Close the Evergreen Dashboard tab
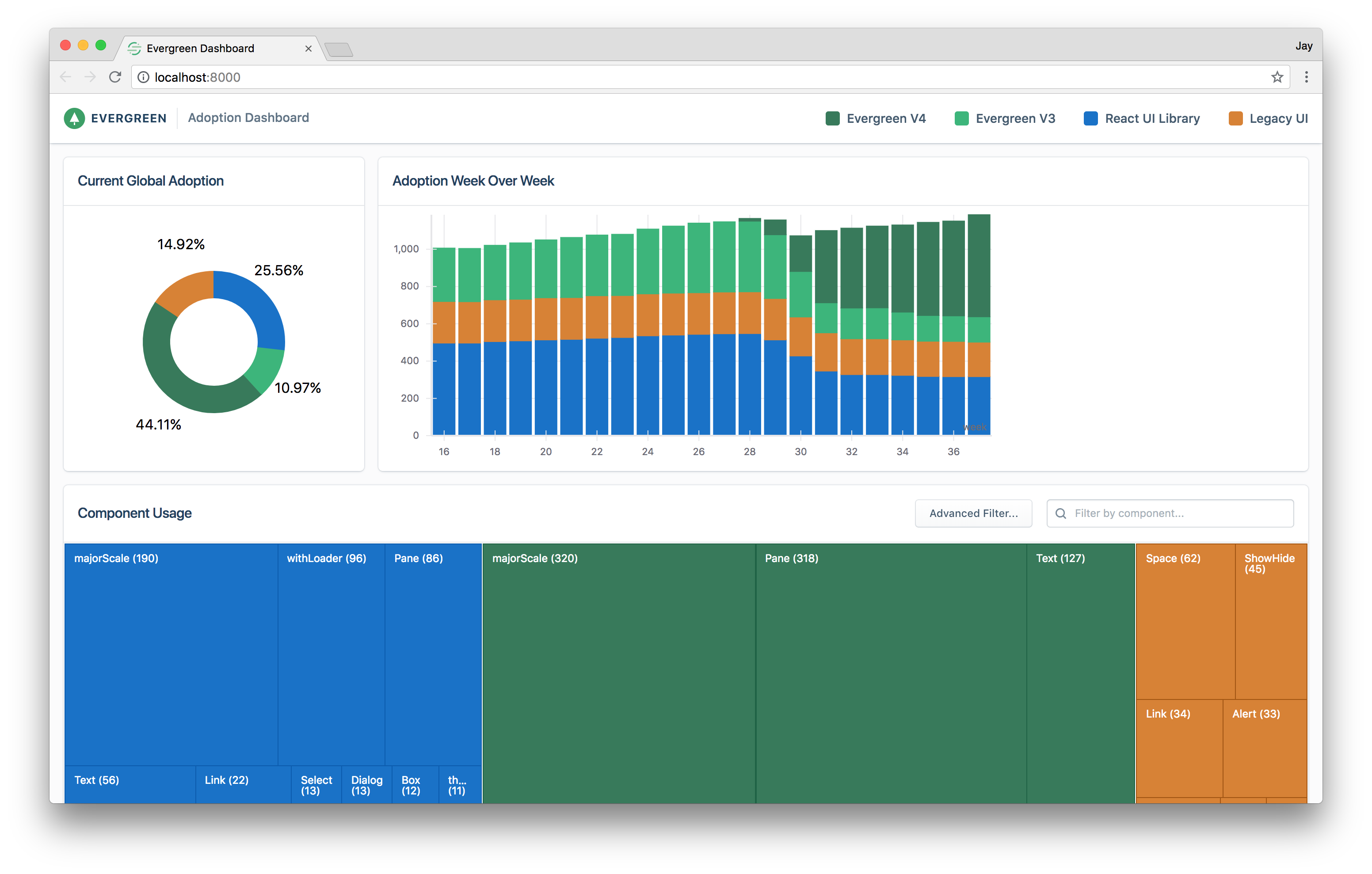This screenshot has height=874, width=1372. coord(308,49)
